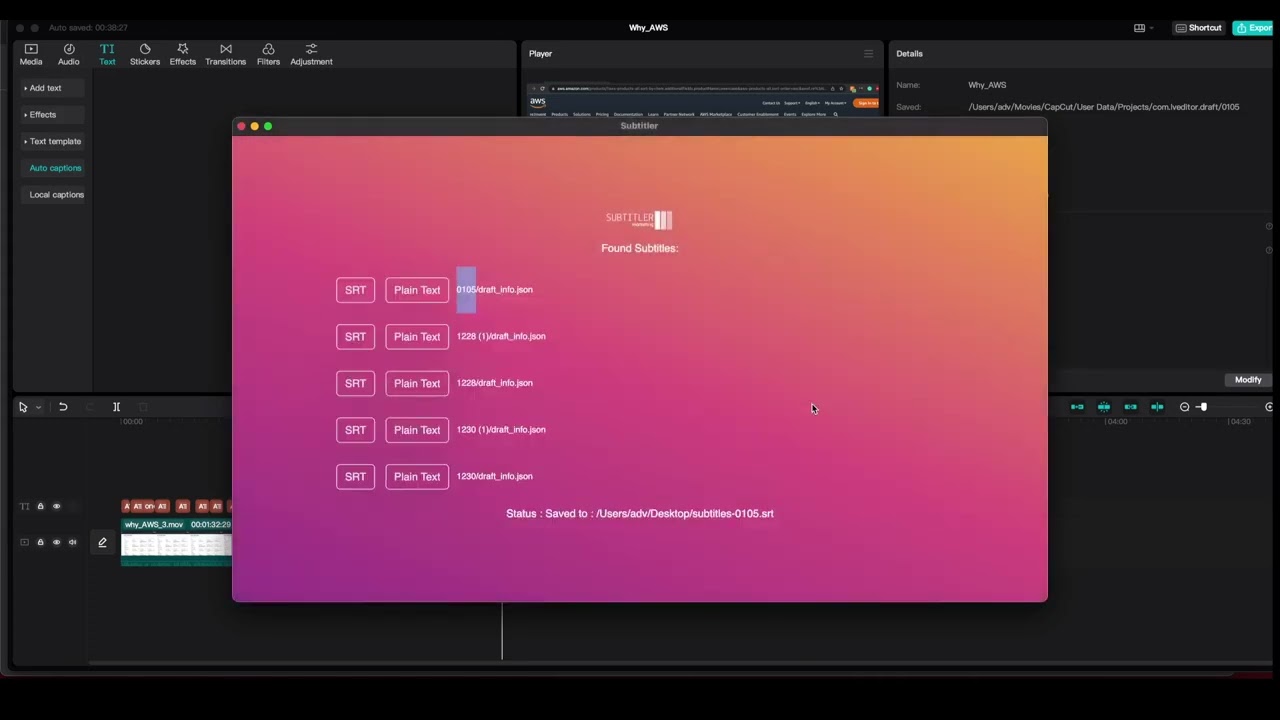The image size is (1280, 720).
Task: Export Plain Text for 1230 (1)/draft_info.json
Action: pyautogui.click(x=417, y=430)
